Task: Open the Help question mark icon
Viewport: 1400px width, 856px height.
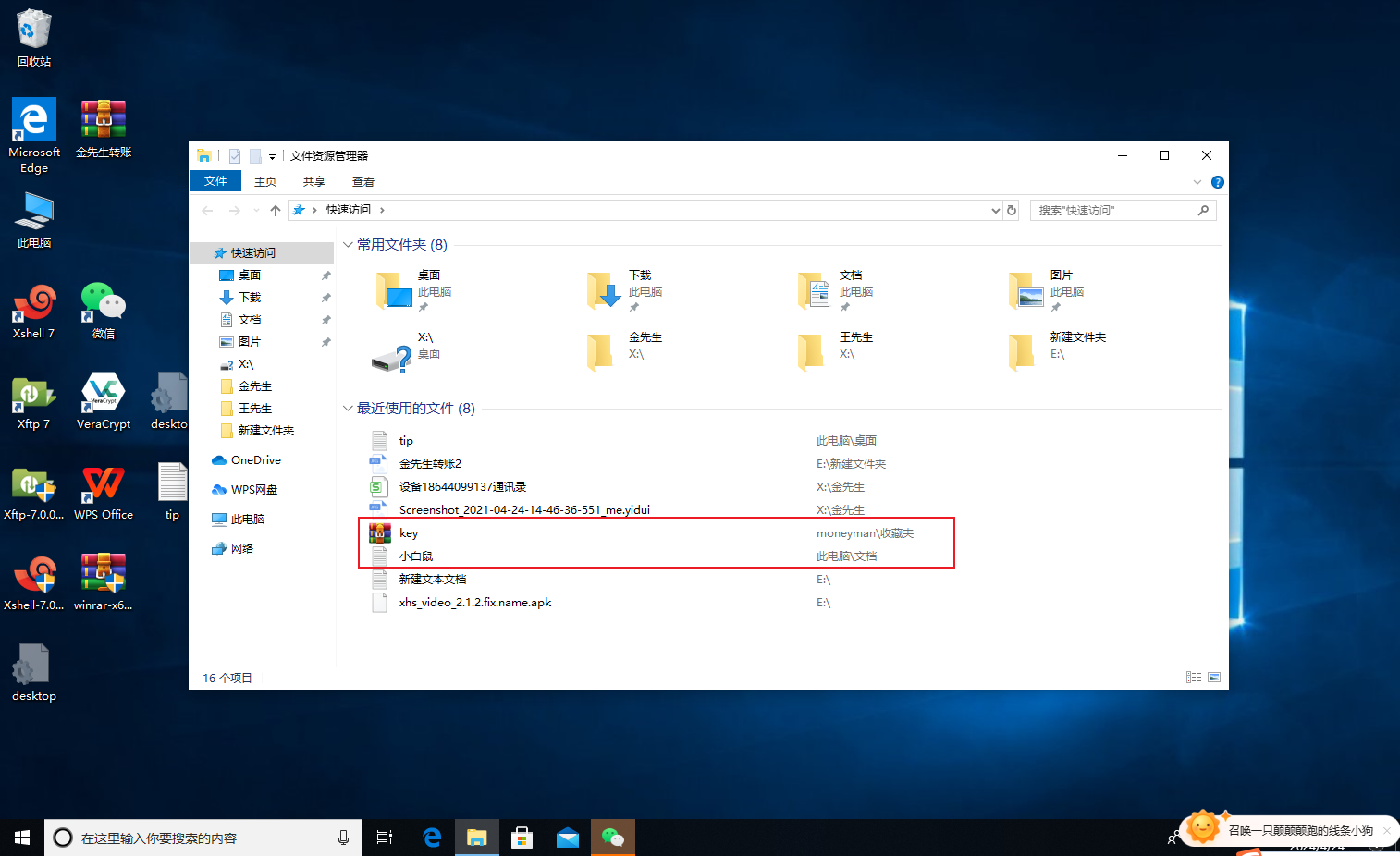Action: pyautogui.click(x=1218, y=182)
